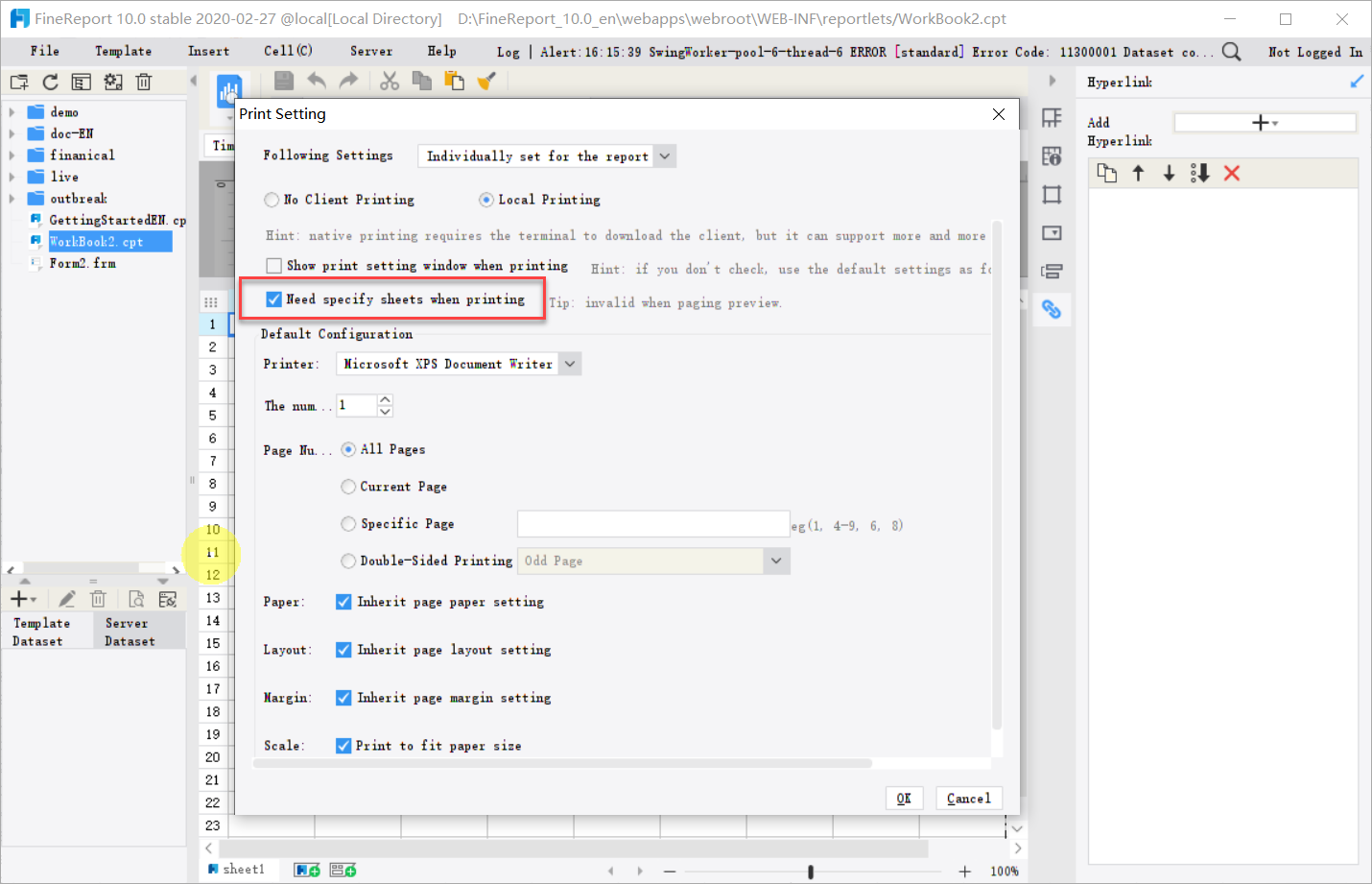Click the zoom slider handle at the bottom

point(811,872)
